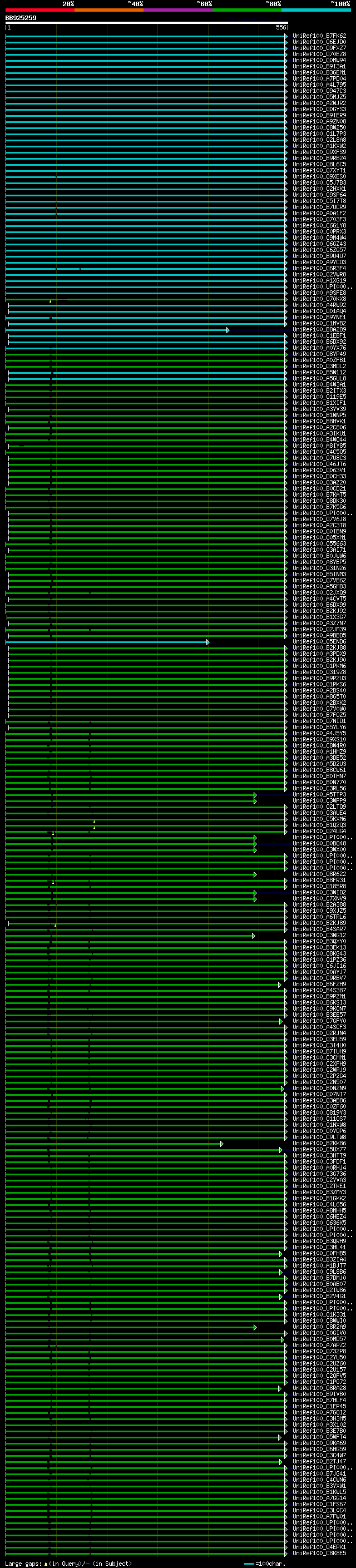Open hit UniRef100_B7FK62

319,36
